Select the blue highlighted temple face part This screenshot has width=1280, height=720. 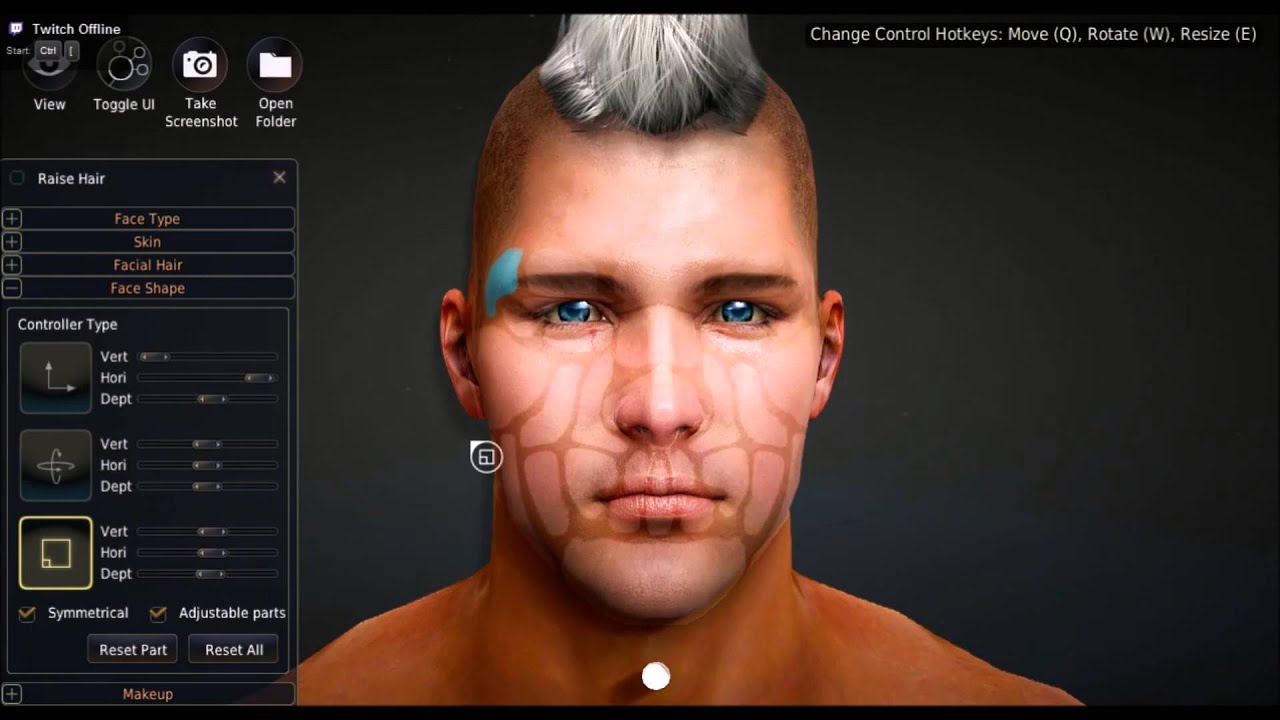pos(503,281)
